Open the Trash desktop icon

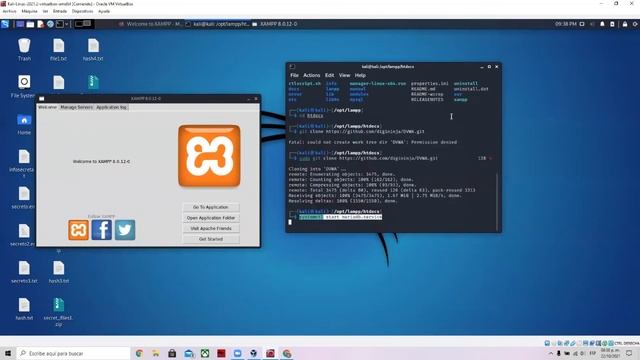click(x=24, y=49)
